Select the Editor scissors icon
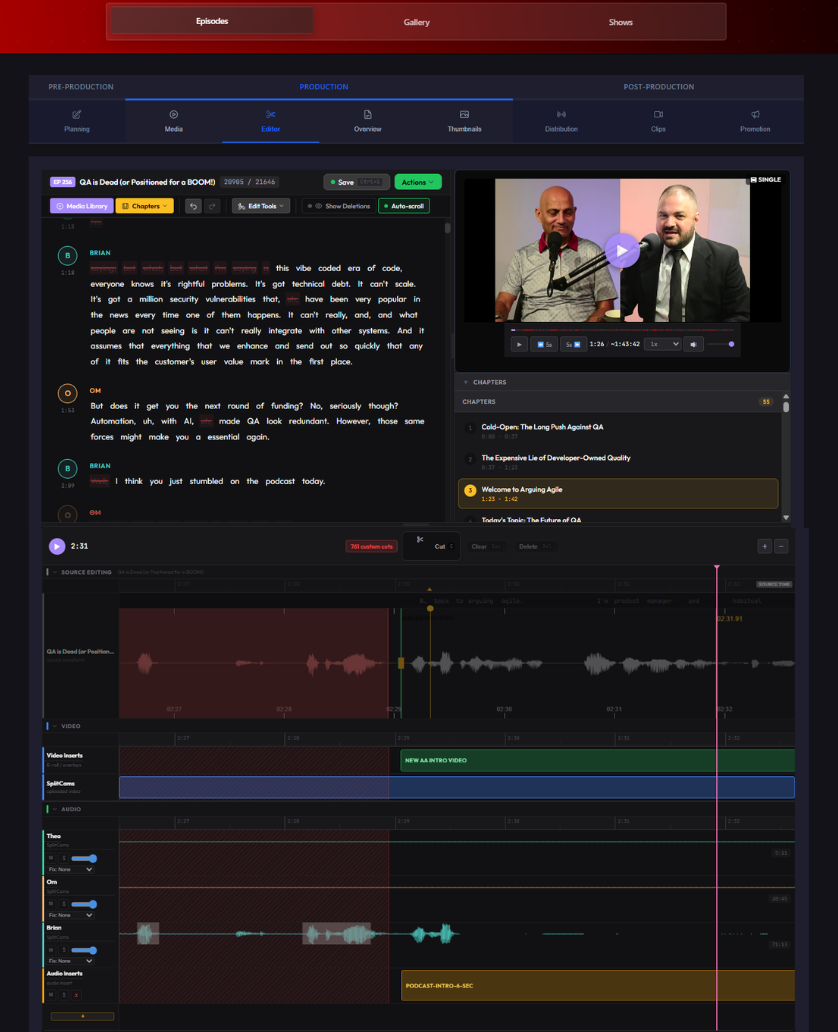 (271, 115)
